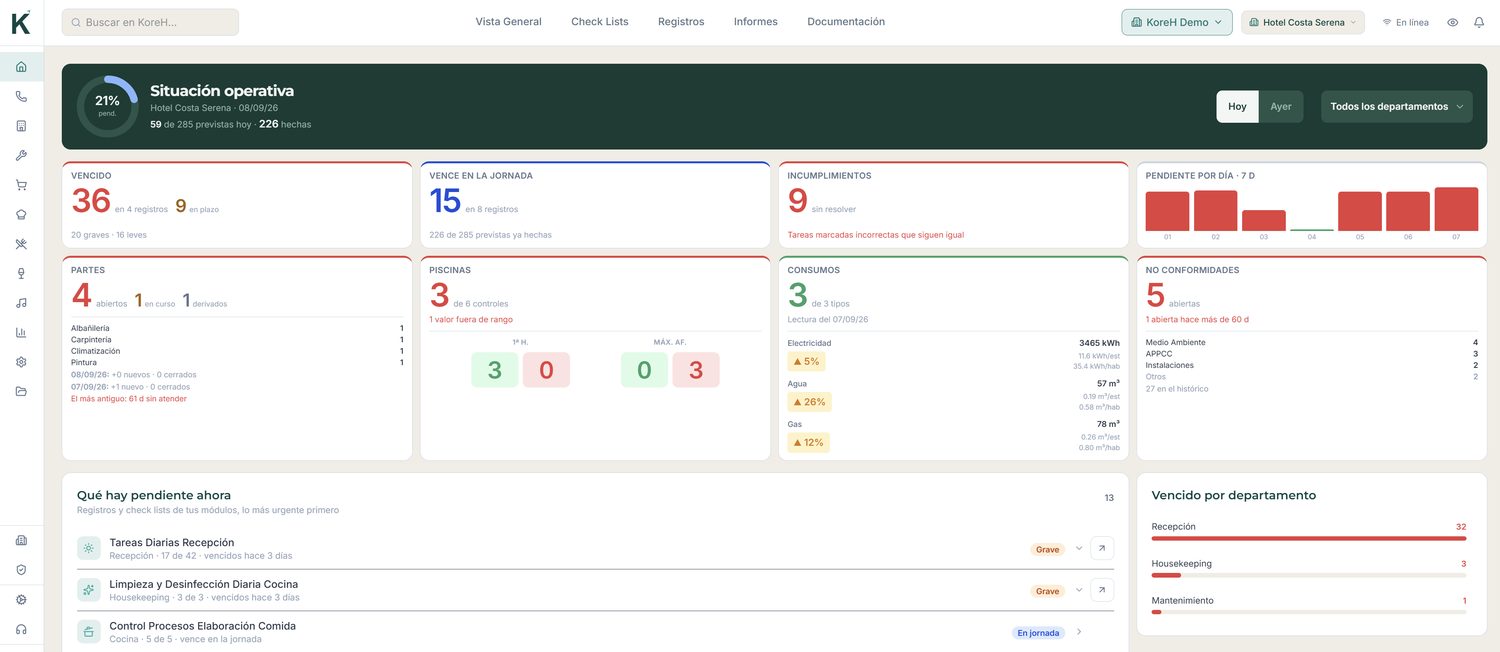Open the Partes card showing 4 abiertos

coord(237,358)
